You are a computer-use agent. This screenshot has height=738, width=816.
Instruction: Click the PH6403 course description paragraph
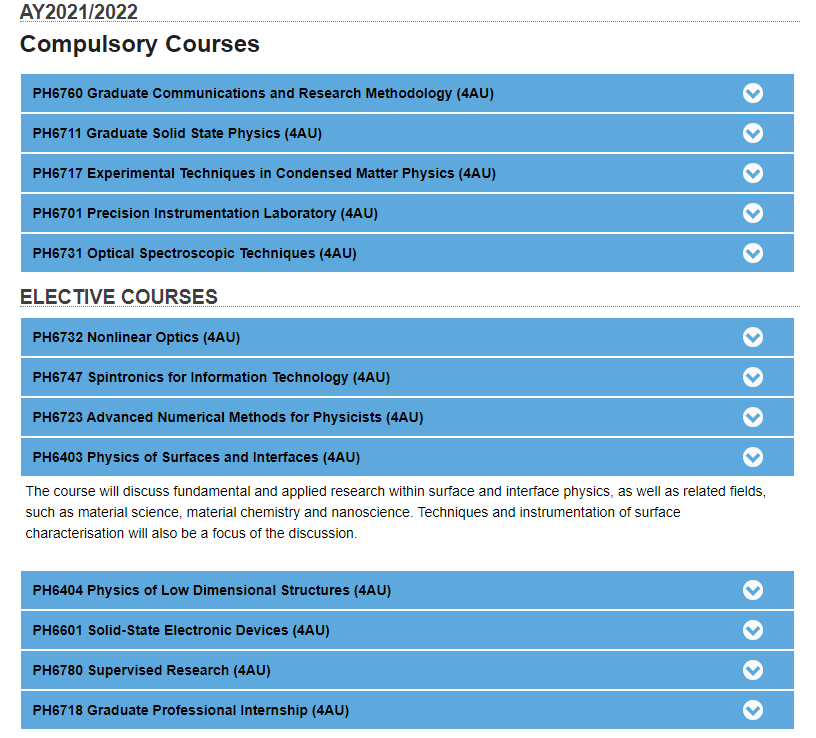coord(396,512)
